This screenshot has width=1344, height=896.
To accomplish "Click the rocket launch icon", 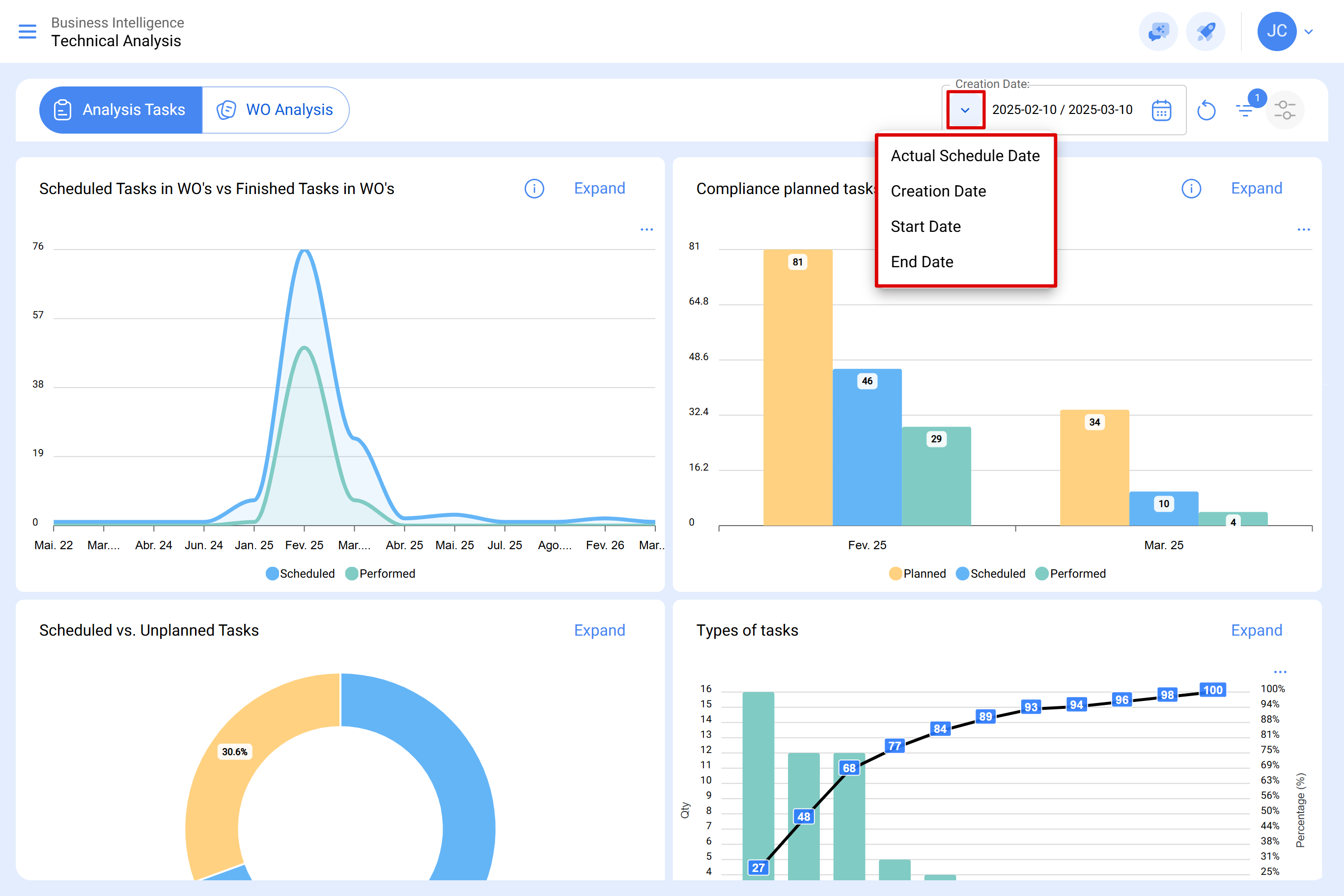I will 1205,31.
